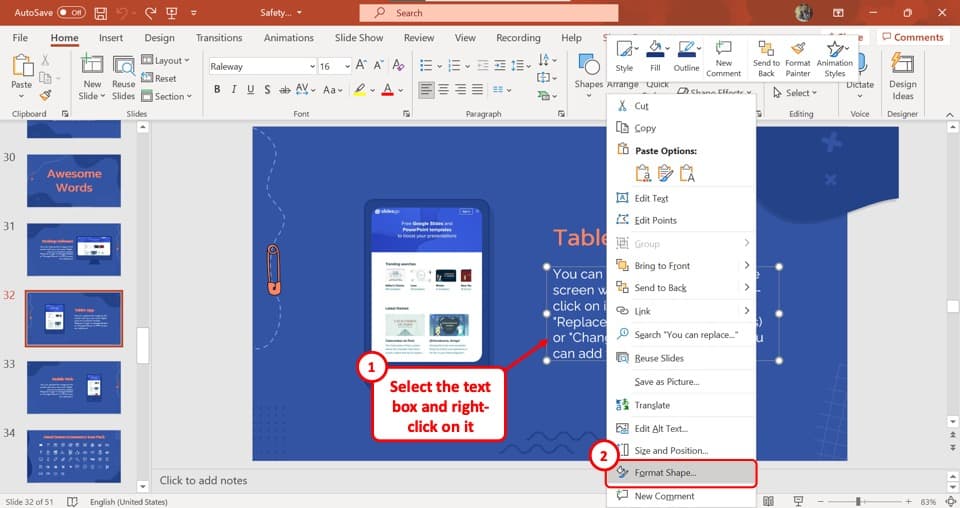
Task: Open the Section dropdown
Action: coord(167,96)
